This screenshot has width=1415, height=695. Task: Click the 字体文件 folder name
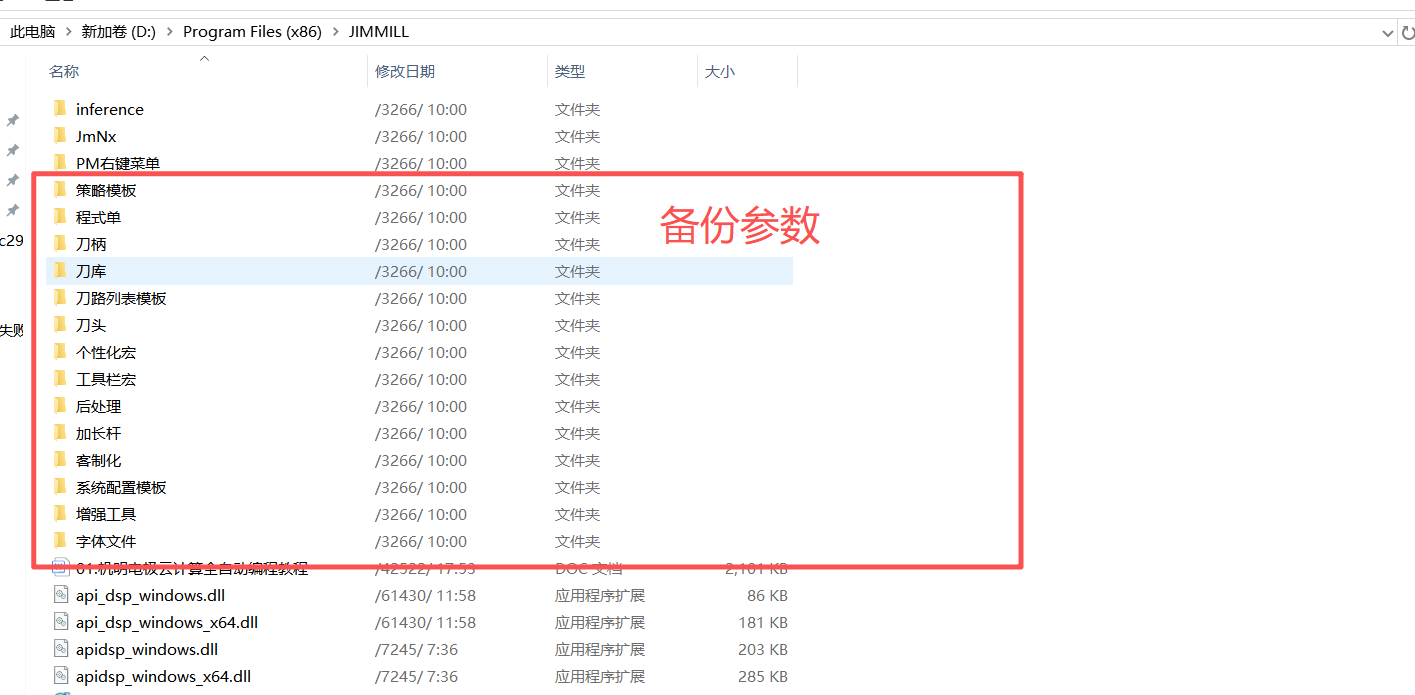[106, 541]
